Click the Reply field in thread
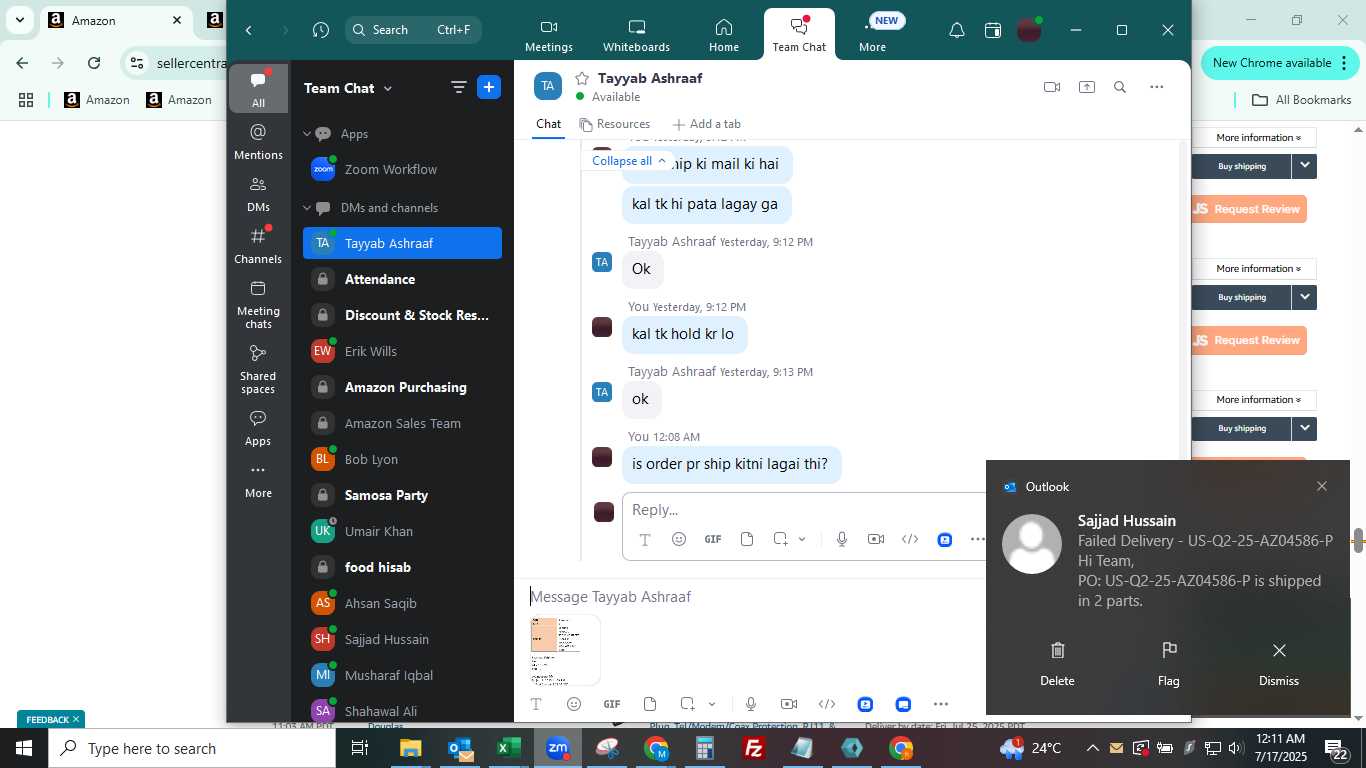Image resolution: width=1366 pixels, height=768 pixels. 805,510
